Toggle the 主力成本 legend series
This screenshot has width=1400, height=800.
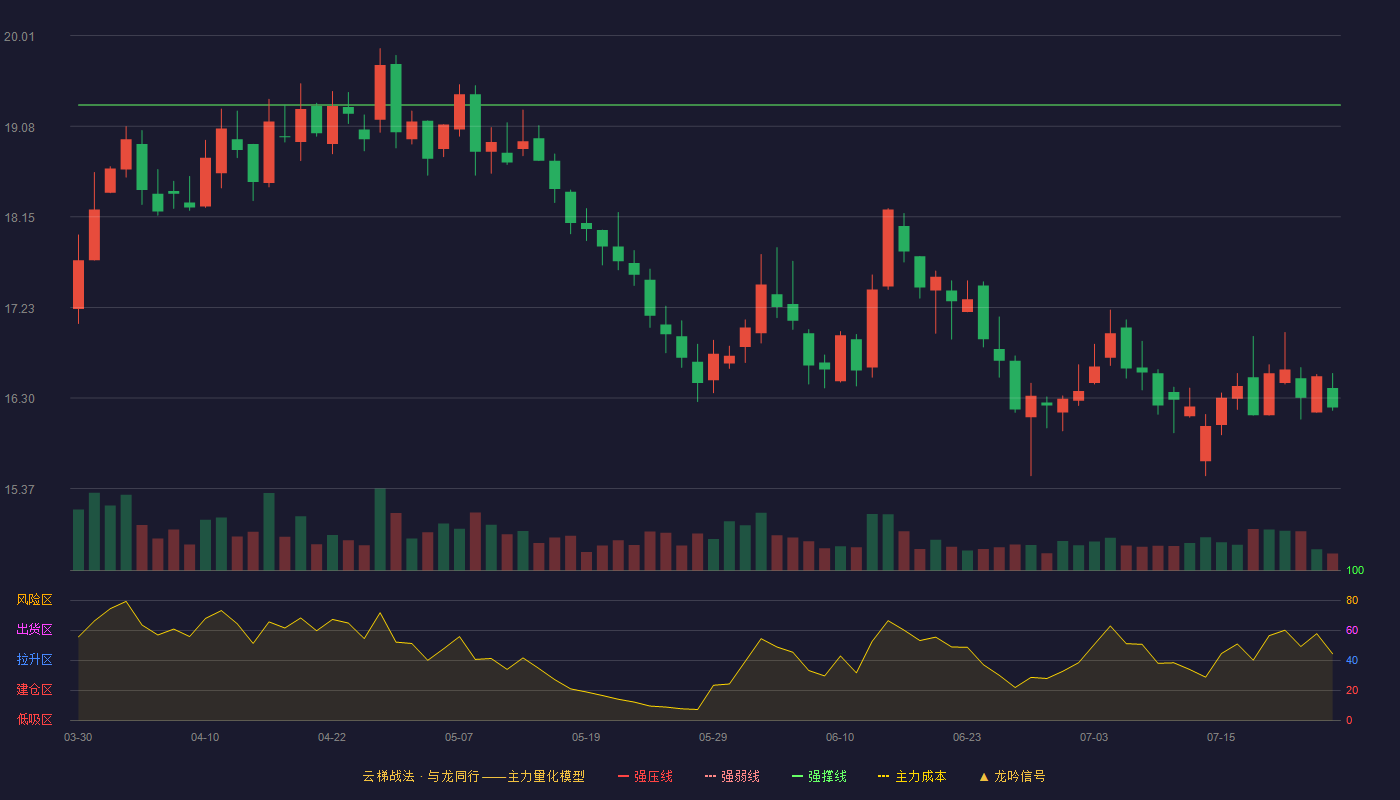click(912, 776)
